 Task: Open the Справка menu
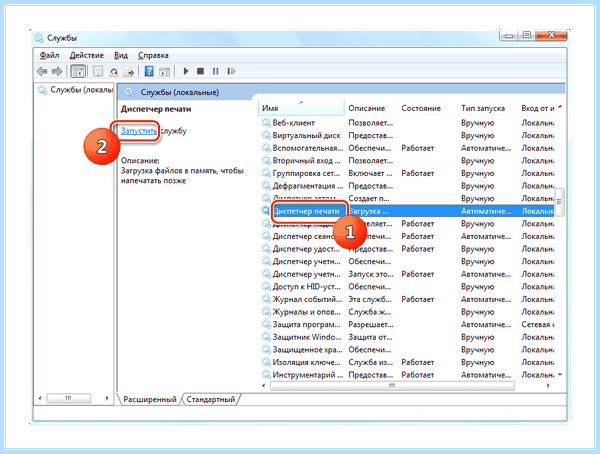153,55
